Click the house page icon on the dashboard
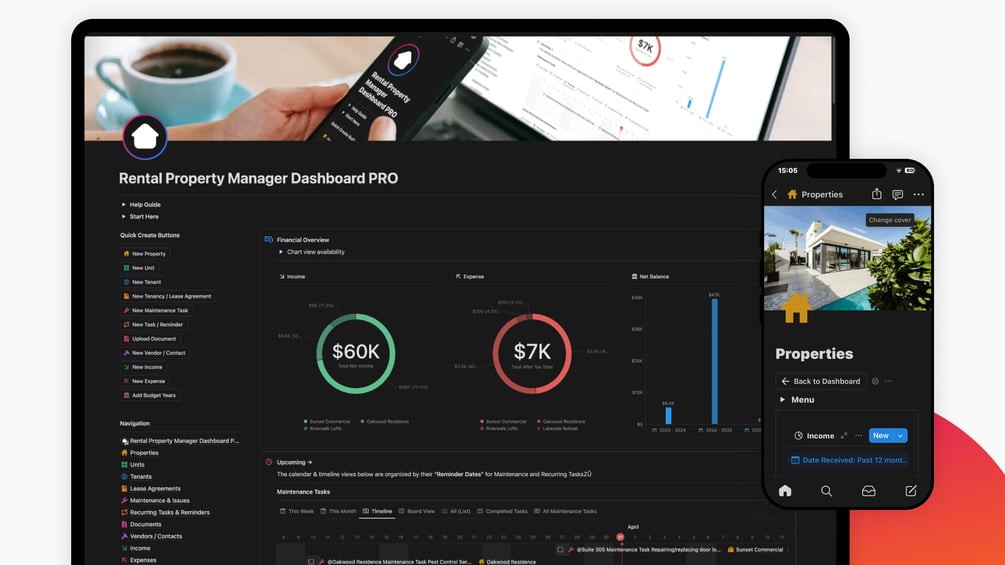The height and width of the screenshot is (565, 1005). pos(145,136)
